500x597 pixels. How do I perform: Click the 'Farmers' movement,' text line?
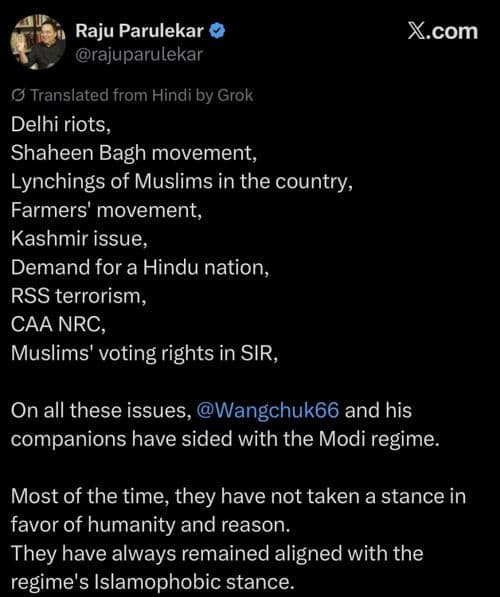106,210
